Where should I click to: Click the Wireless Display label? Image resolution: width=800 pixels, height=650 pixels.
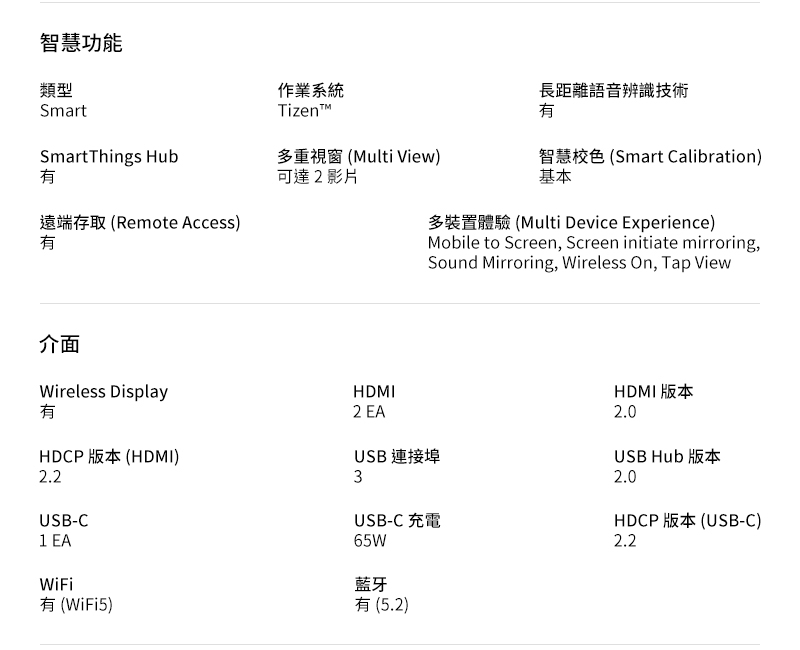pos(104,392)
